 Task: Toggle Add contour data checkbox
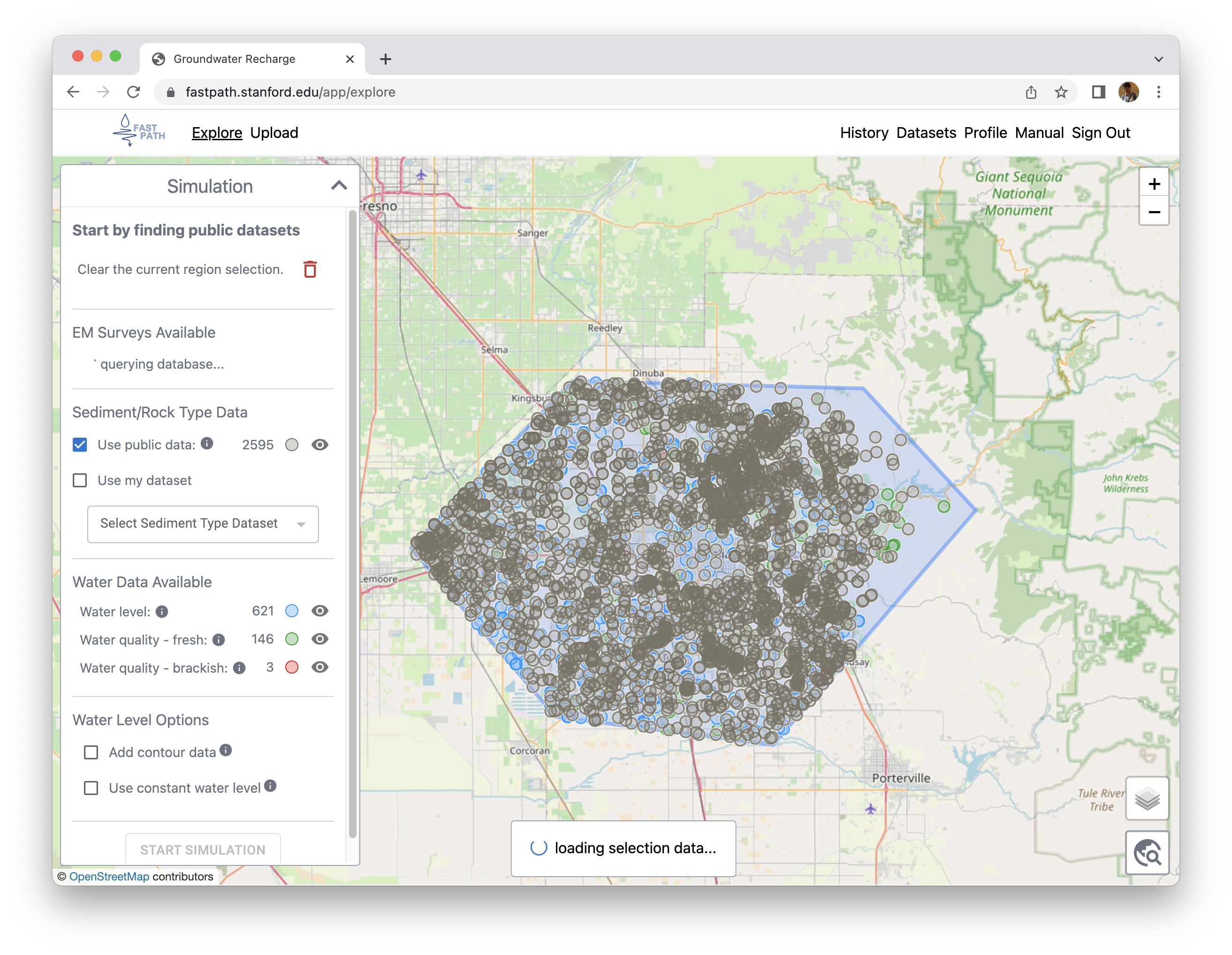tap(91, 752)
